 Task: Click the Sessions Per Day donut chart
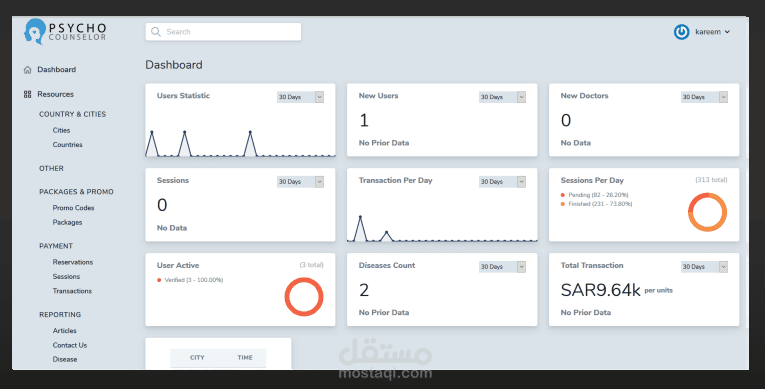708,212
